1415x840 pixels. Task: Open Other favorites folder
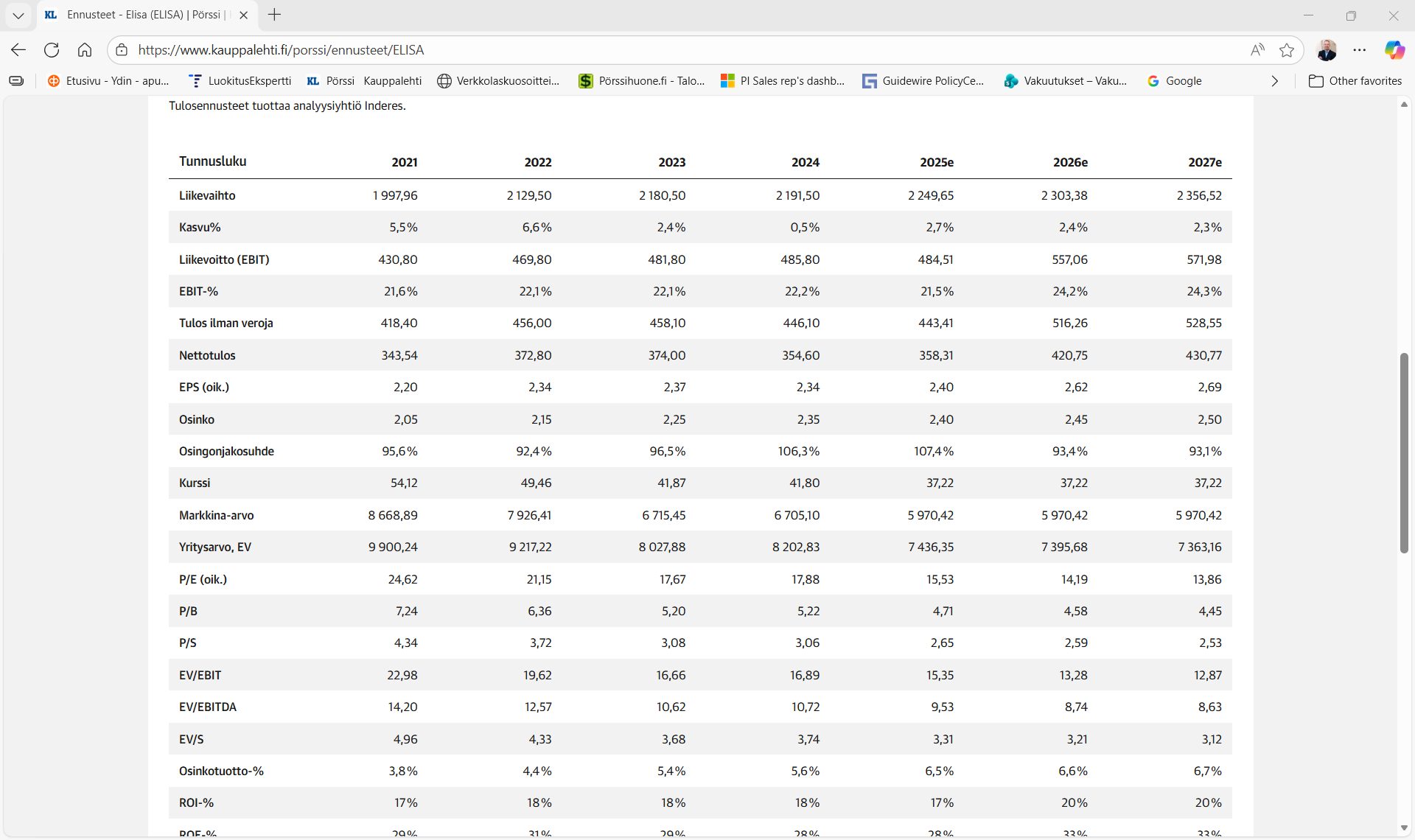point(1355,81)
